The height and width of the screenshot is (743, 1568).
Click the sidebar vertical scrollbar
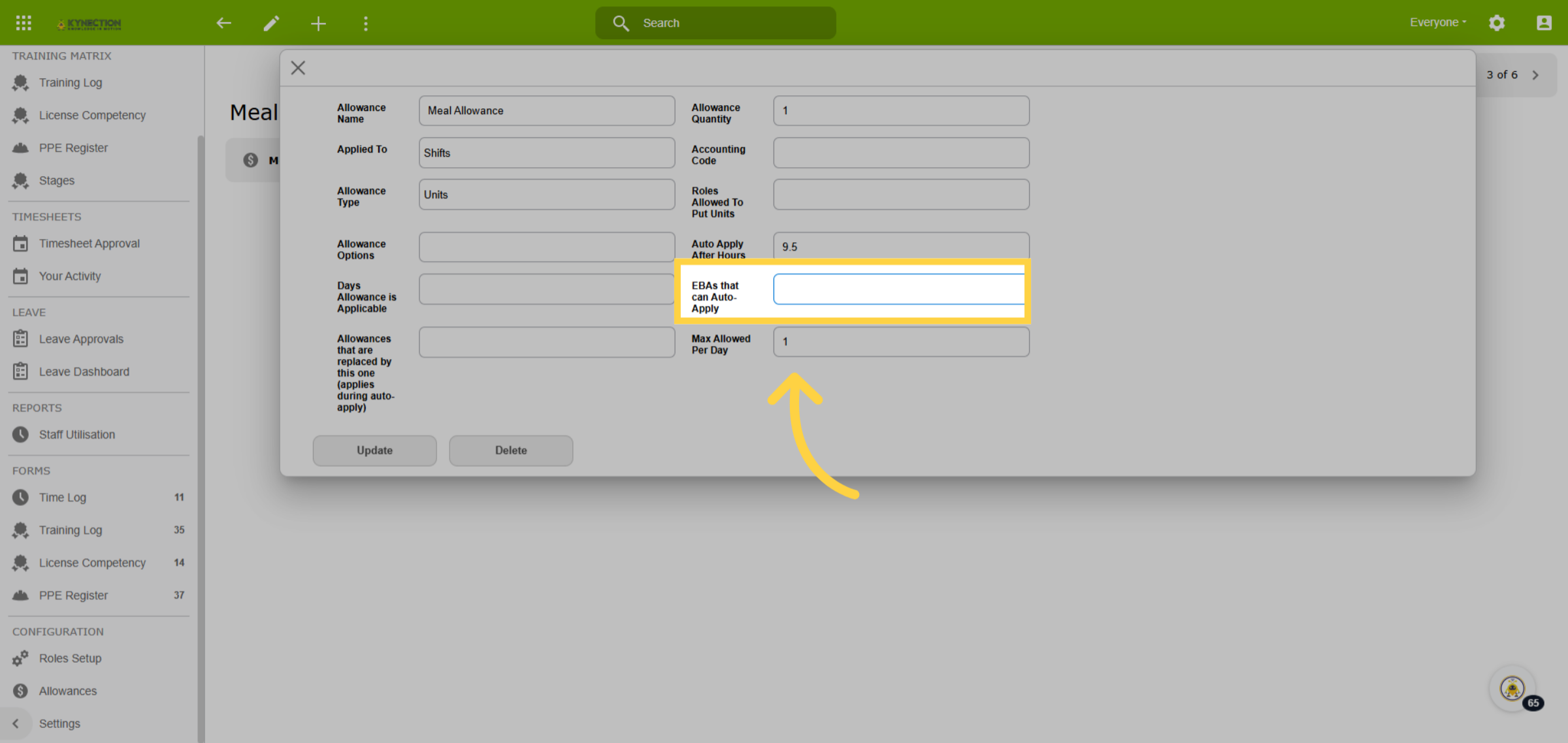(x=201, y=437)
